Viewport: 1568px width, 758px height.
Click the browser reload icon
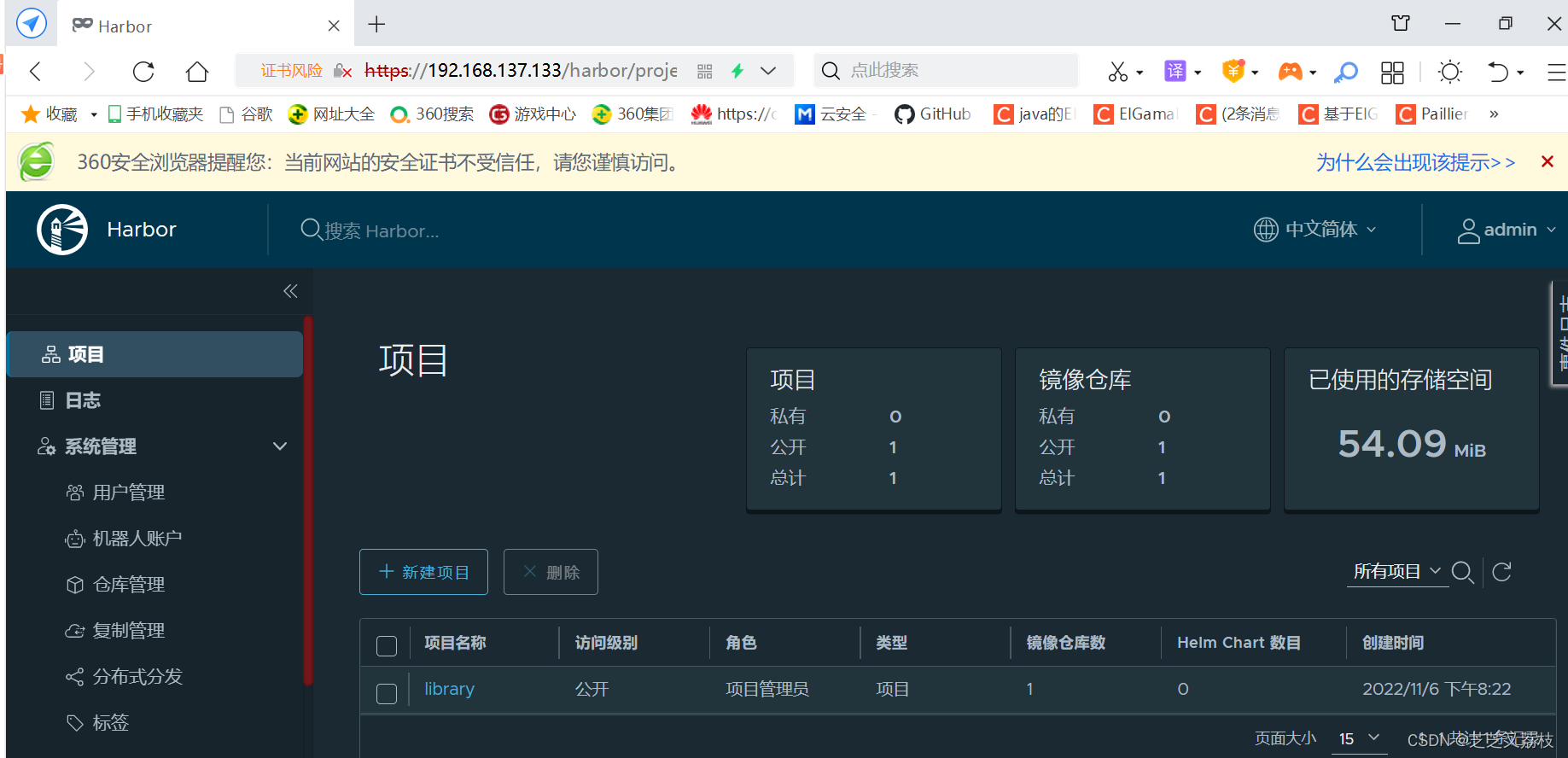pyautogui.click(x=143, y=71)
